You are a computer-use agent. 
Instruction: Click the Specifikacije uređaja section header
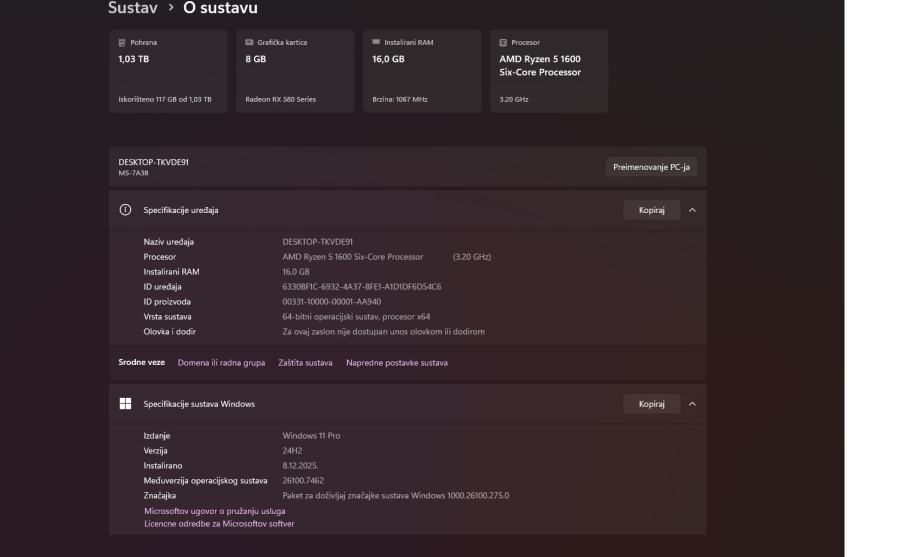pyautogui.click(x=407, y=210)
